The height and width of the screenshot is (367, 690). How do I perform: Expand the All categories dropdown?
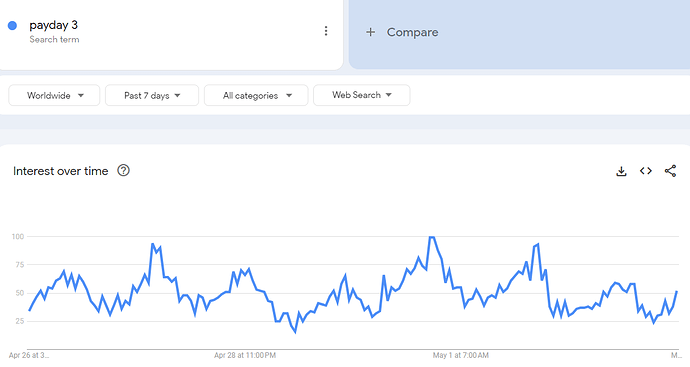point(256,95)
